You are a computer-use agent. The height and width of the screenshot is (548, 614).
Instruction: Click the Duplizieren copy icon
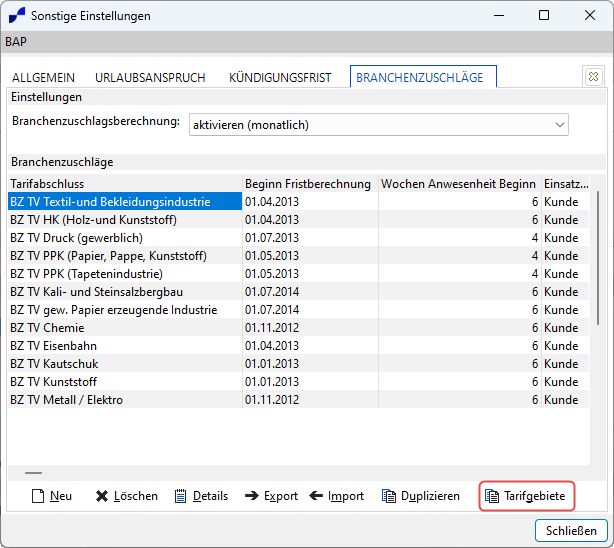(x=389, y=496)
